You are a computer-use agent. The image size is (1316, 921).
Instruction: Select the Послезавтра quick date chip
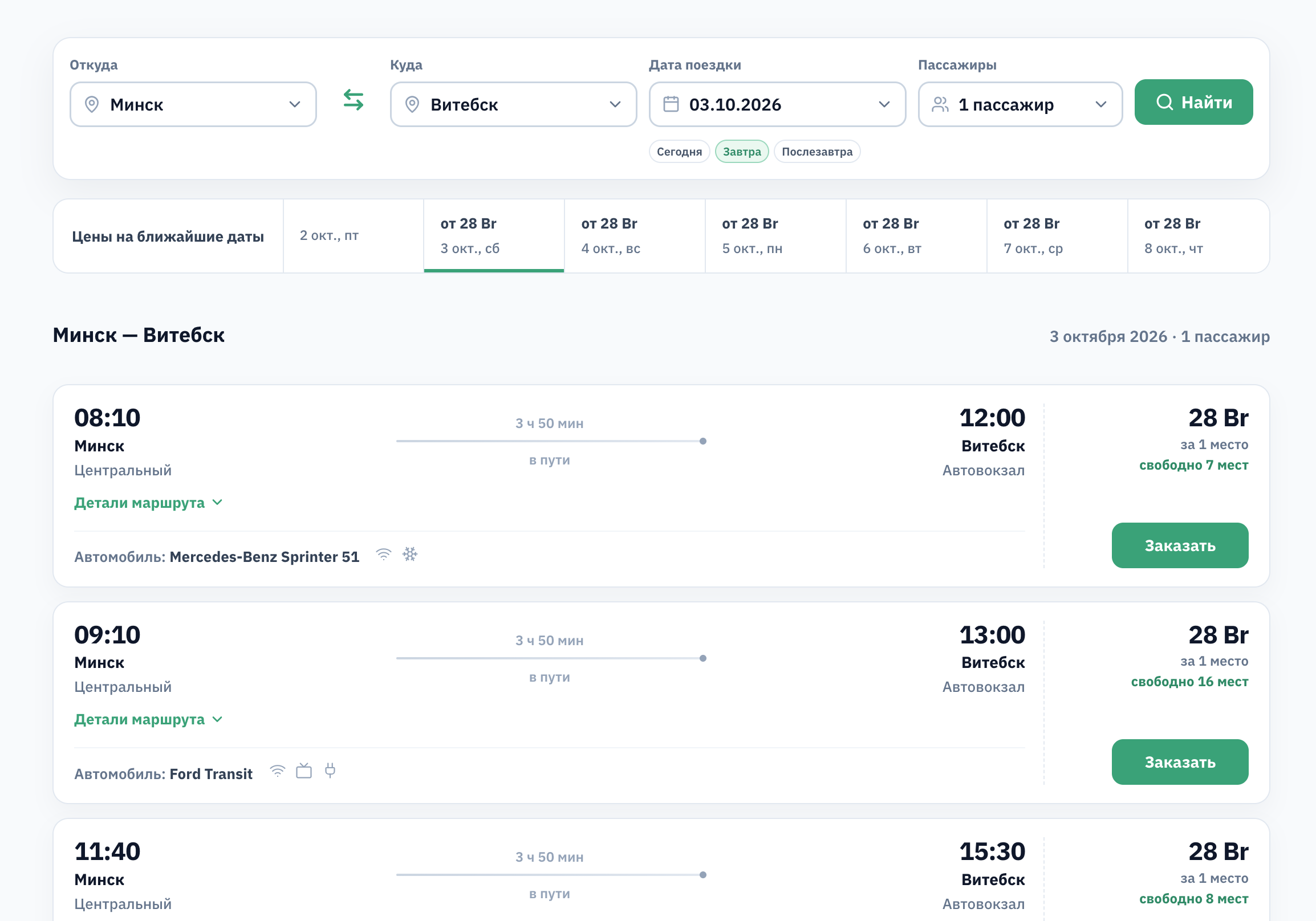coord(817,152)
